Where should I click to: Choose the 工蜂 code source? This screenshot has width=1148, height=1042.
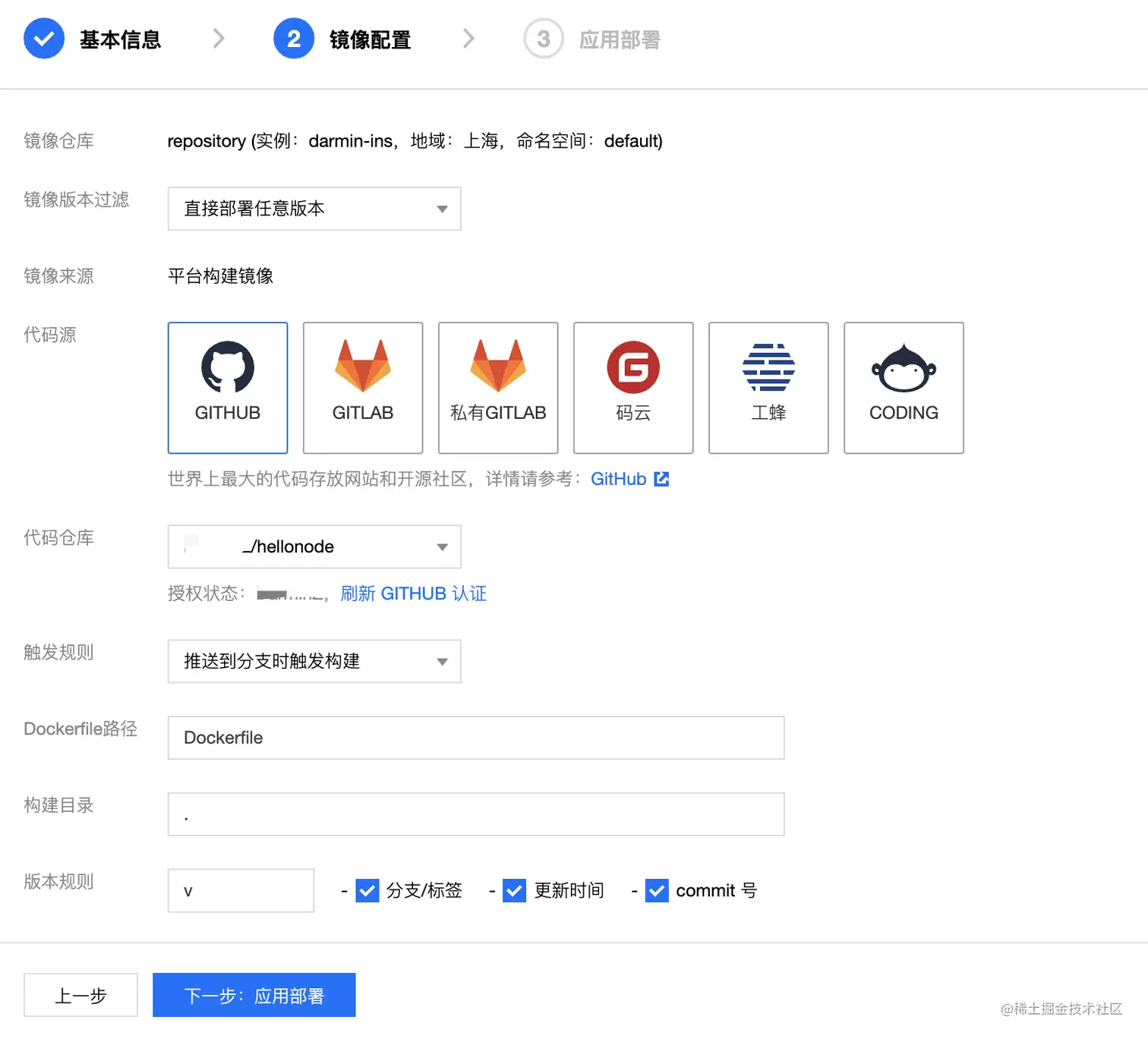[x=768, y=388]
